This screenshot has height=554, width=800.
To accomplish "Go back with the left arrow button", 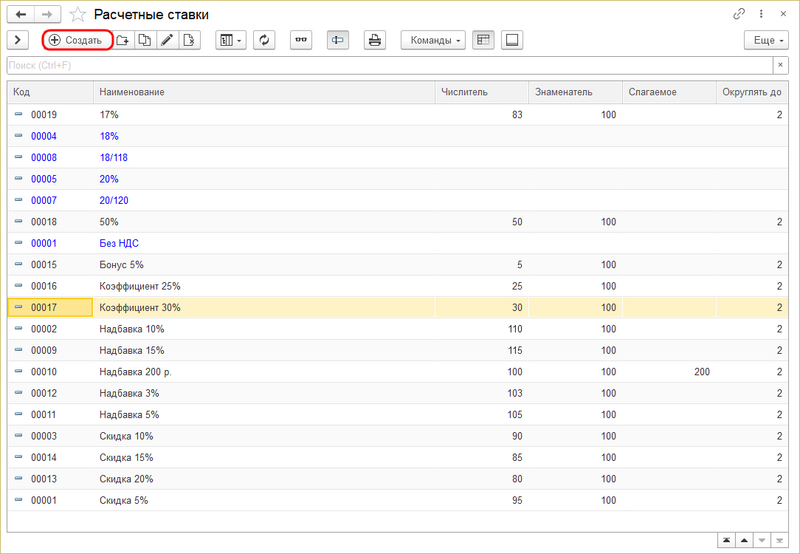I will tap(20, 14).
